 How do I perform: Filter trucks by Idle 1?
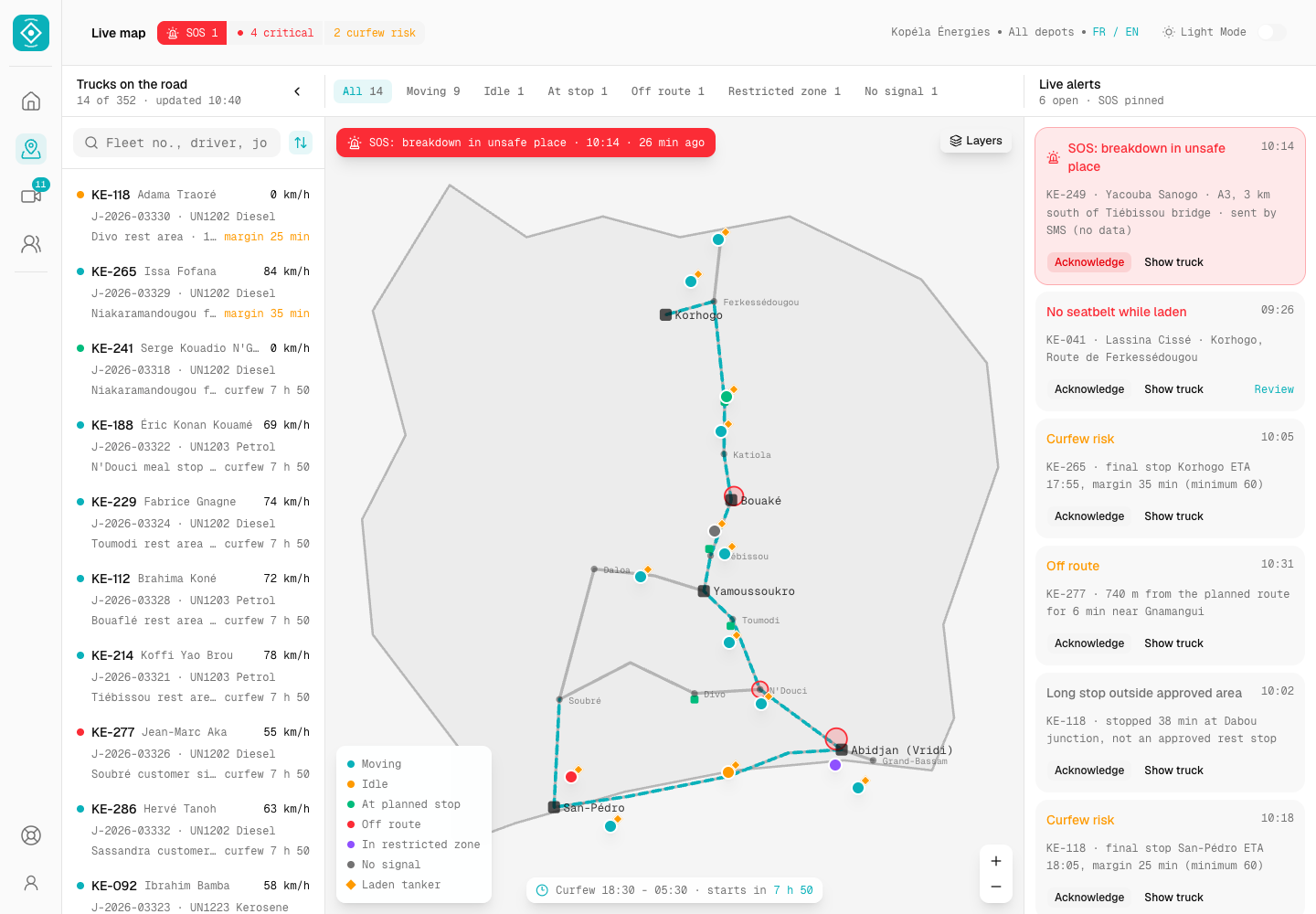pos(504,91)
